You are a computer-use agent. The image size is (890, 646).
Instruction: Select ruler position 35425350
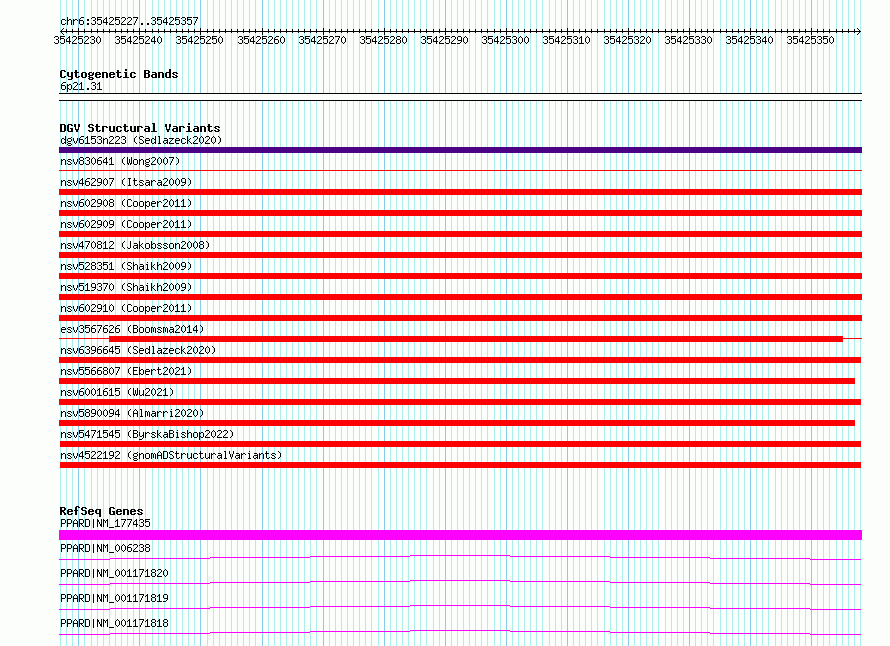(810, 40)
